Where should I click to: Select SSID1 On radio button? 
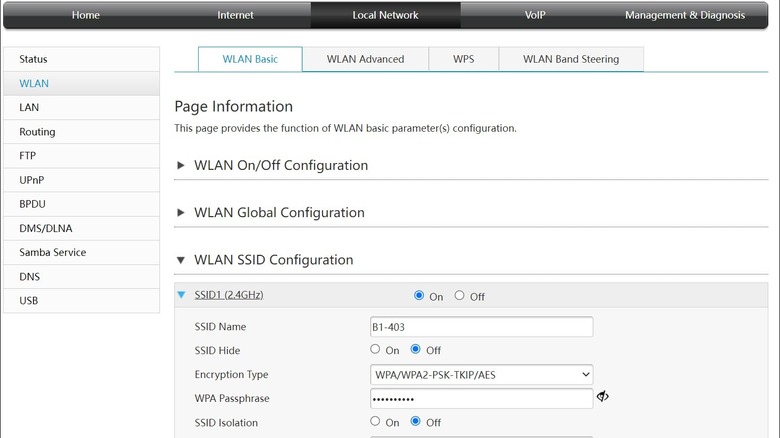(x=418, y=295)
